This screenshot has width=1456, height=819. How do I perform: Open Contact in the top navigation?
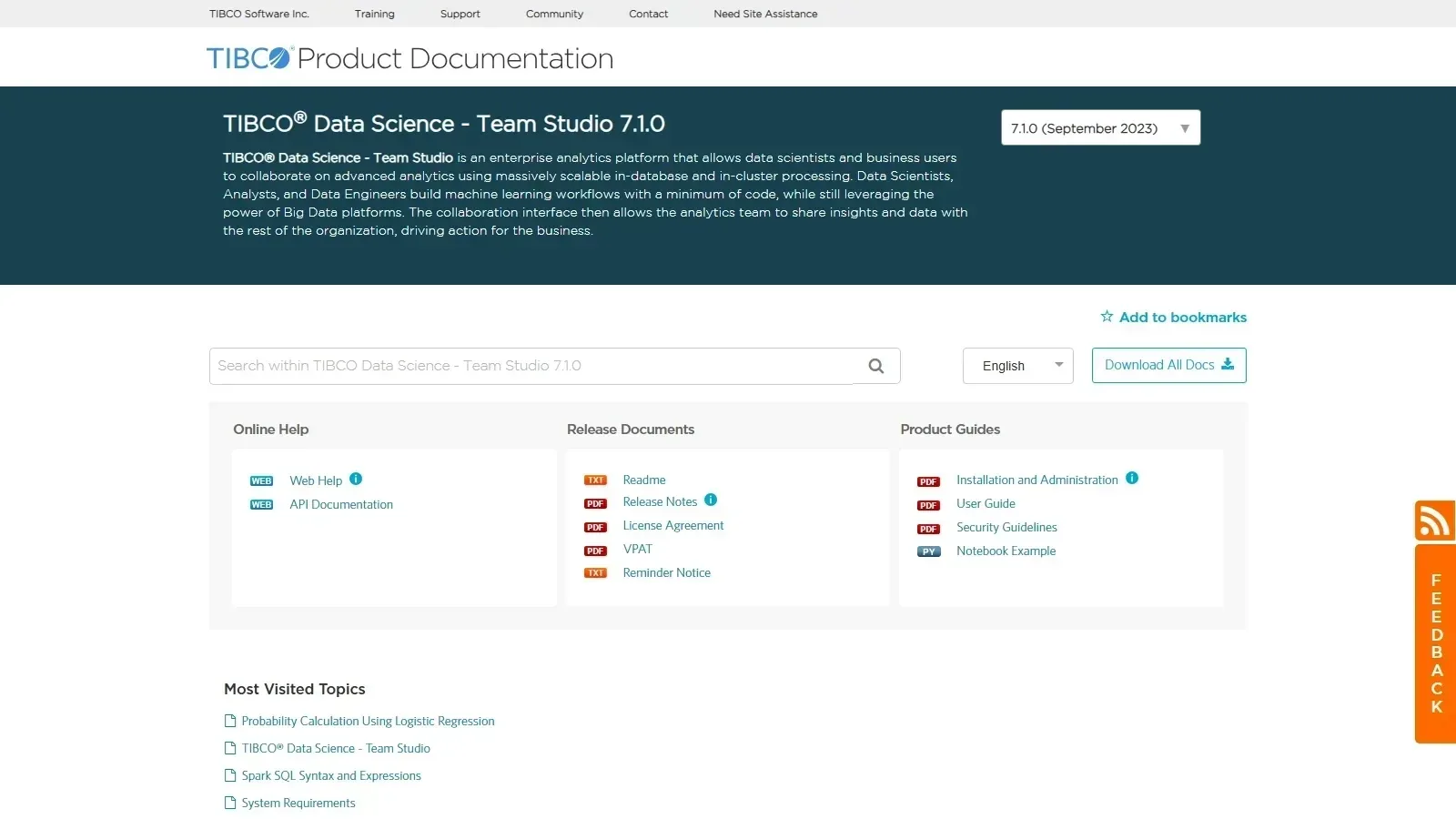click(649, 14)
